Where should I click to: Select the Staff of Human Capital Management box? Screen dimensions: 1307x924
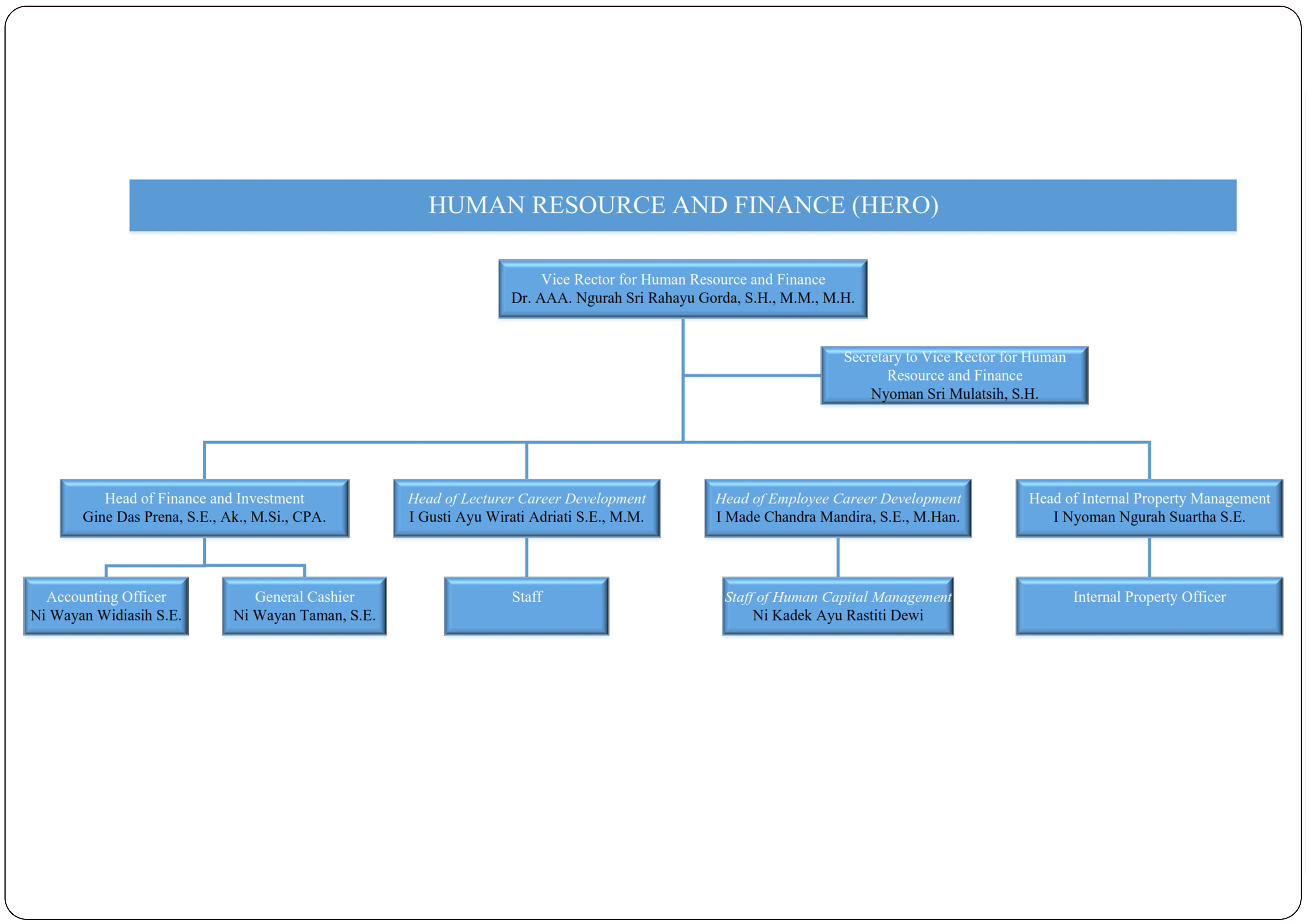click(838, 606)
